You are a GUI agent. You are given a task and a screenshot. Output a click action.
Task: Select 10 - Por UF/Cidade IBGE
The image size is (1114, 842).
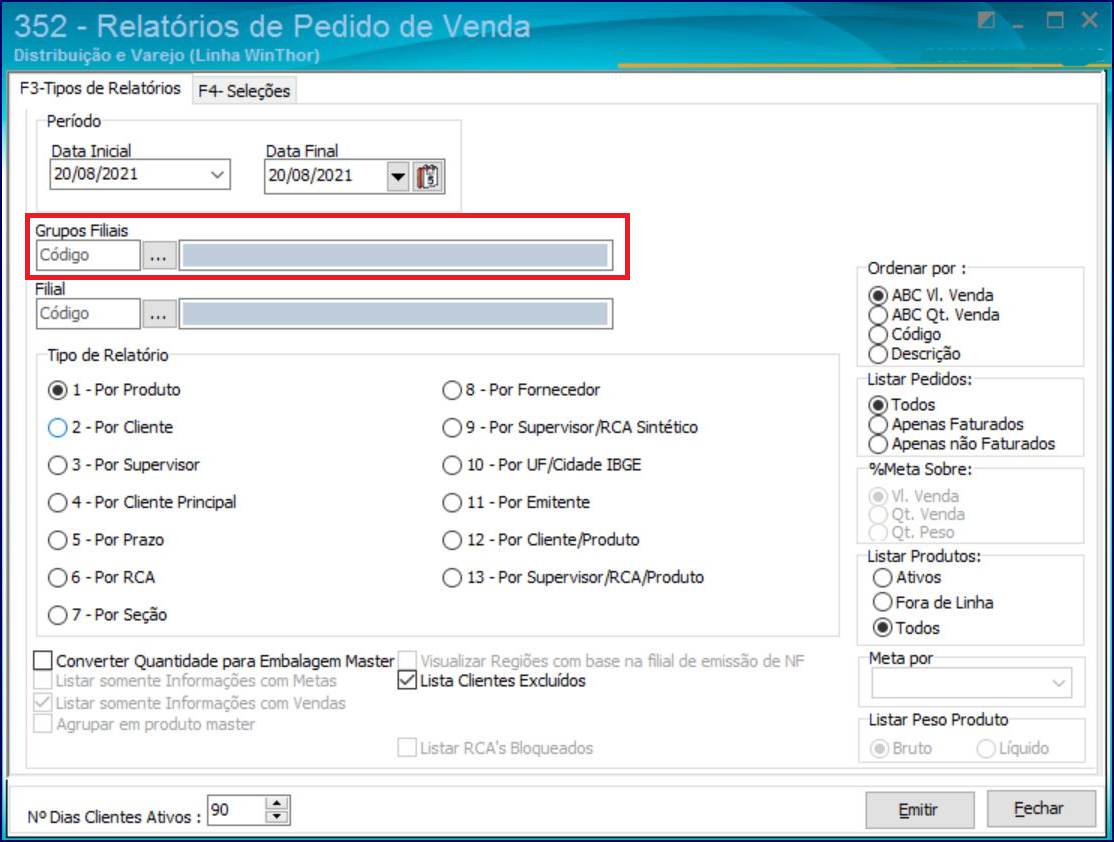[x=542, y=465]
